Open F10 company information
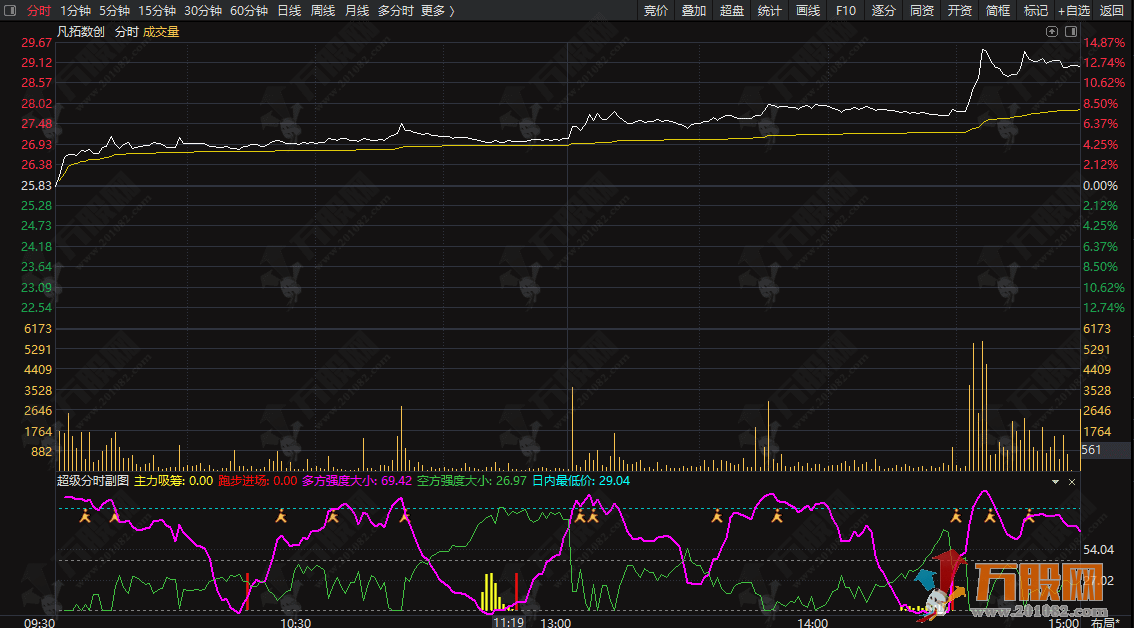 (846, 10)
